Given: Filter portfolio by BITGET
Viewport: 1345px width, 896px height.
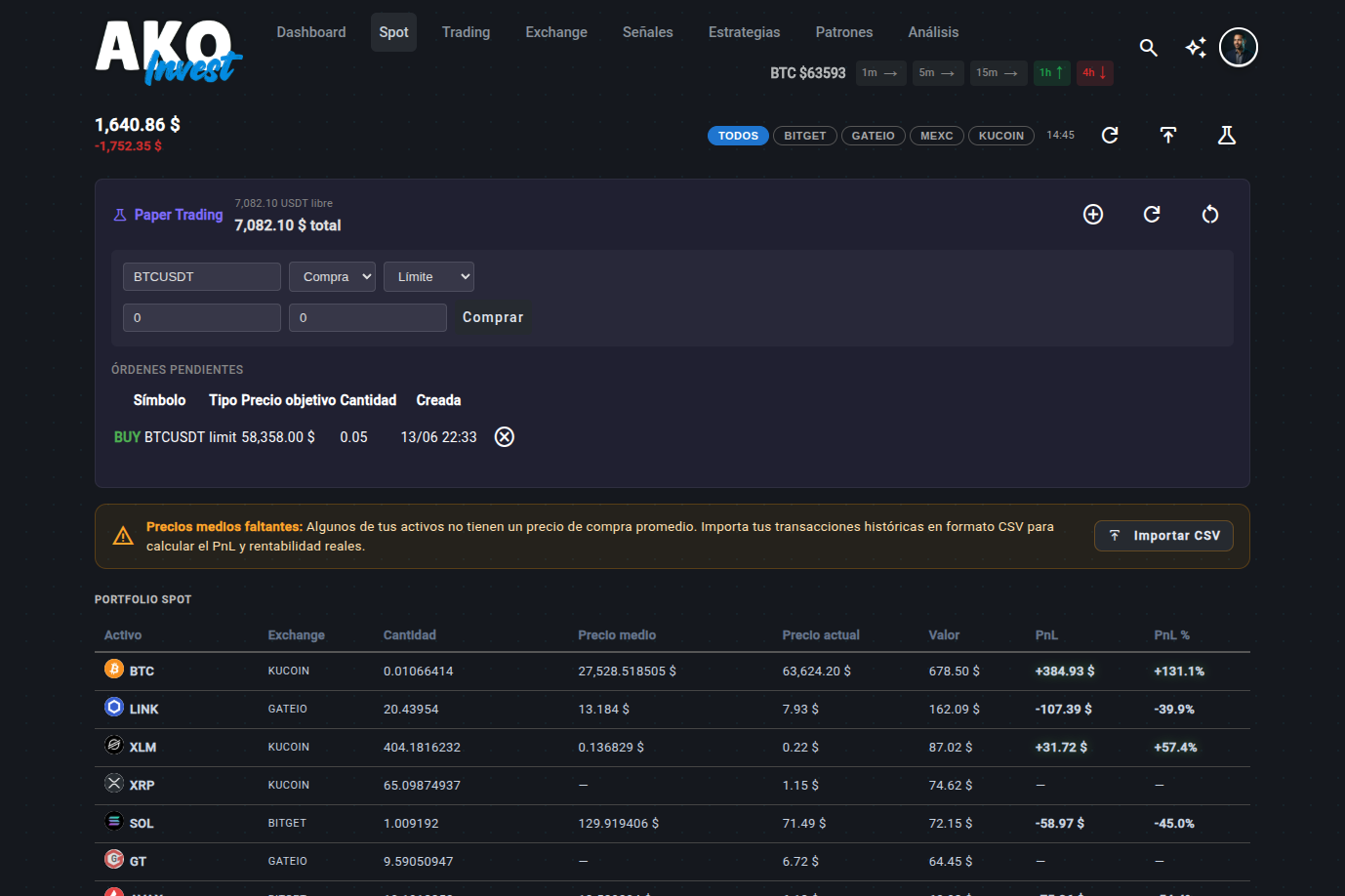Looking at the screenshot, I should tap(805, 136).
